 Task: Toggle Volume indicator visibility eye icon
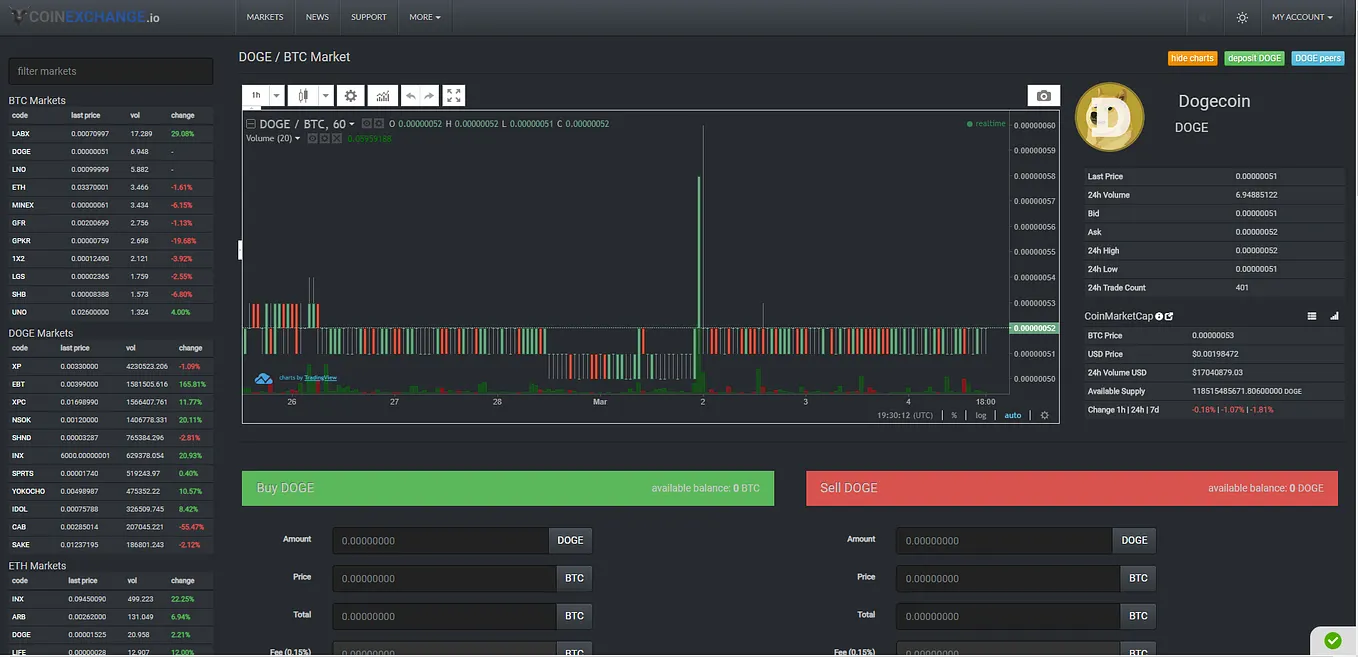click(312, 138)
